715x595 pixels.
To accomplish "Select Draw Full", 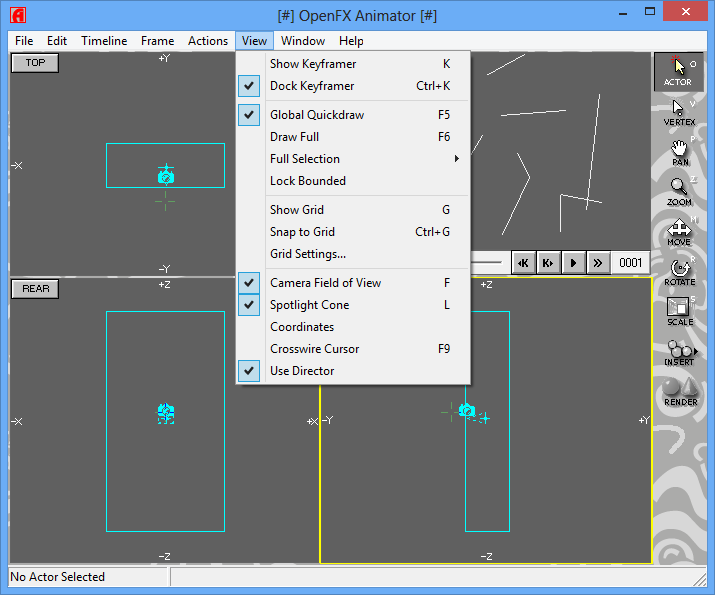I will coord(353,137).
